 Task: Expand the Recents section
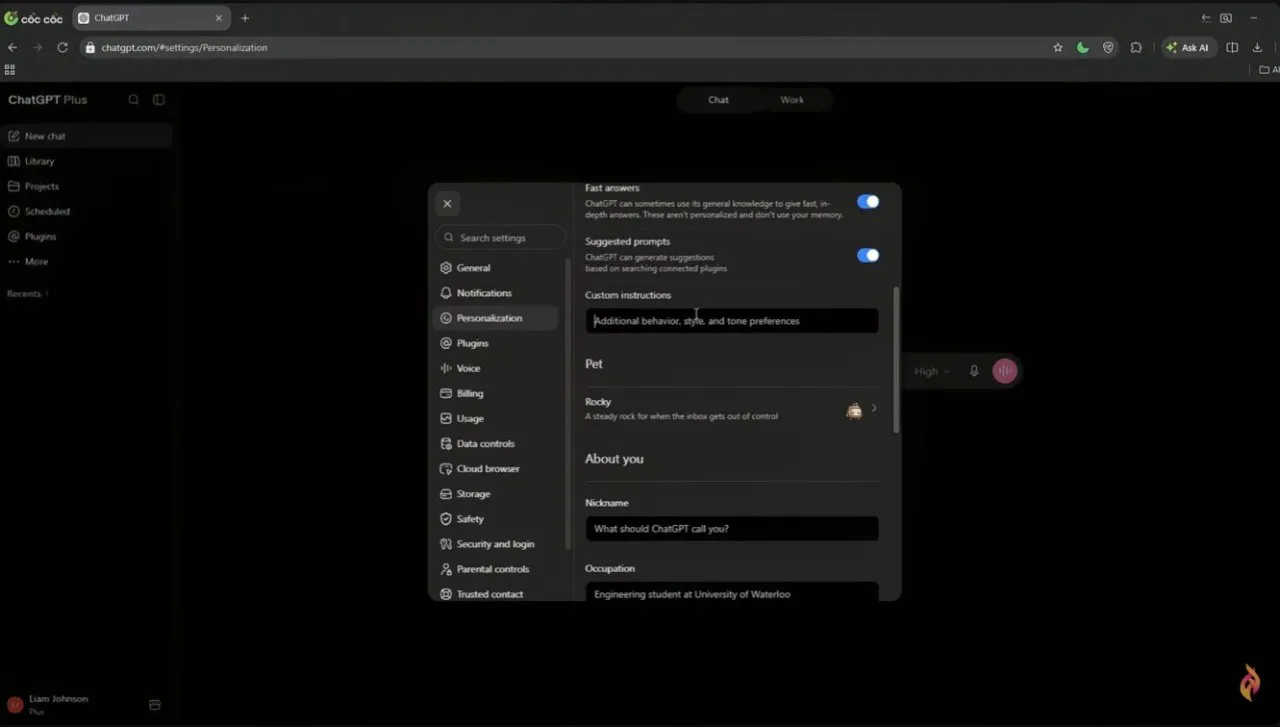28,294
